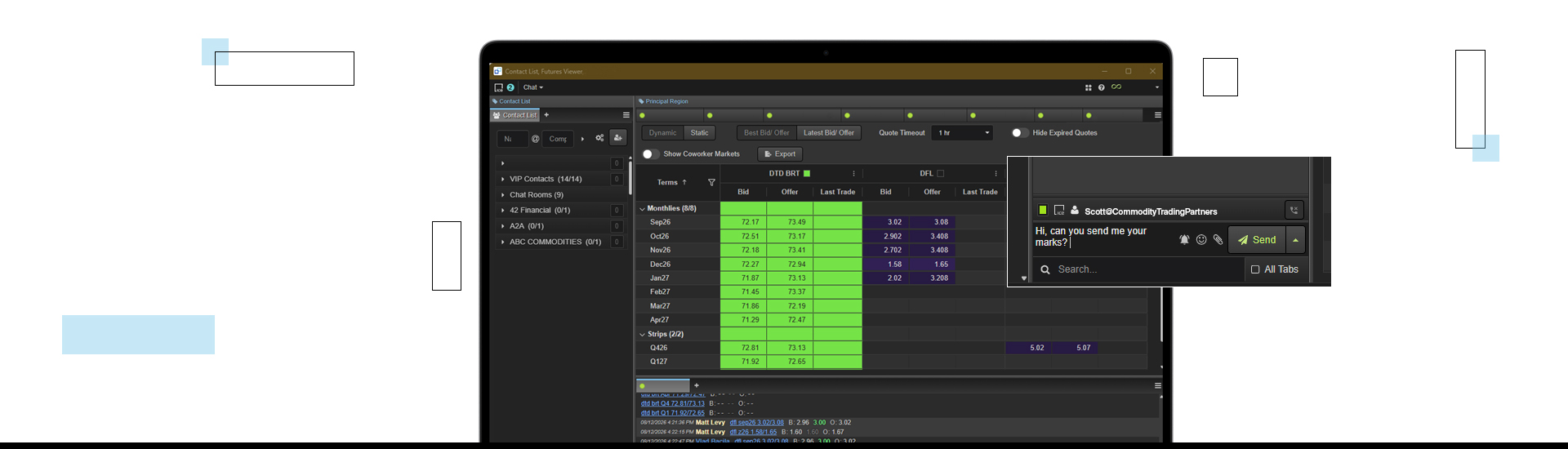Click the Export button
Image resolution: width=1568 pixels, height=449 pixels.
780,153
